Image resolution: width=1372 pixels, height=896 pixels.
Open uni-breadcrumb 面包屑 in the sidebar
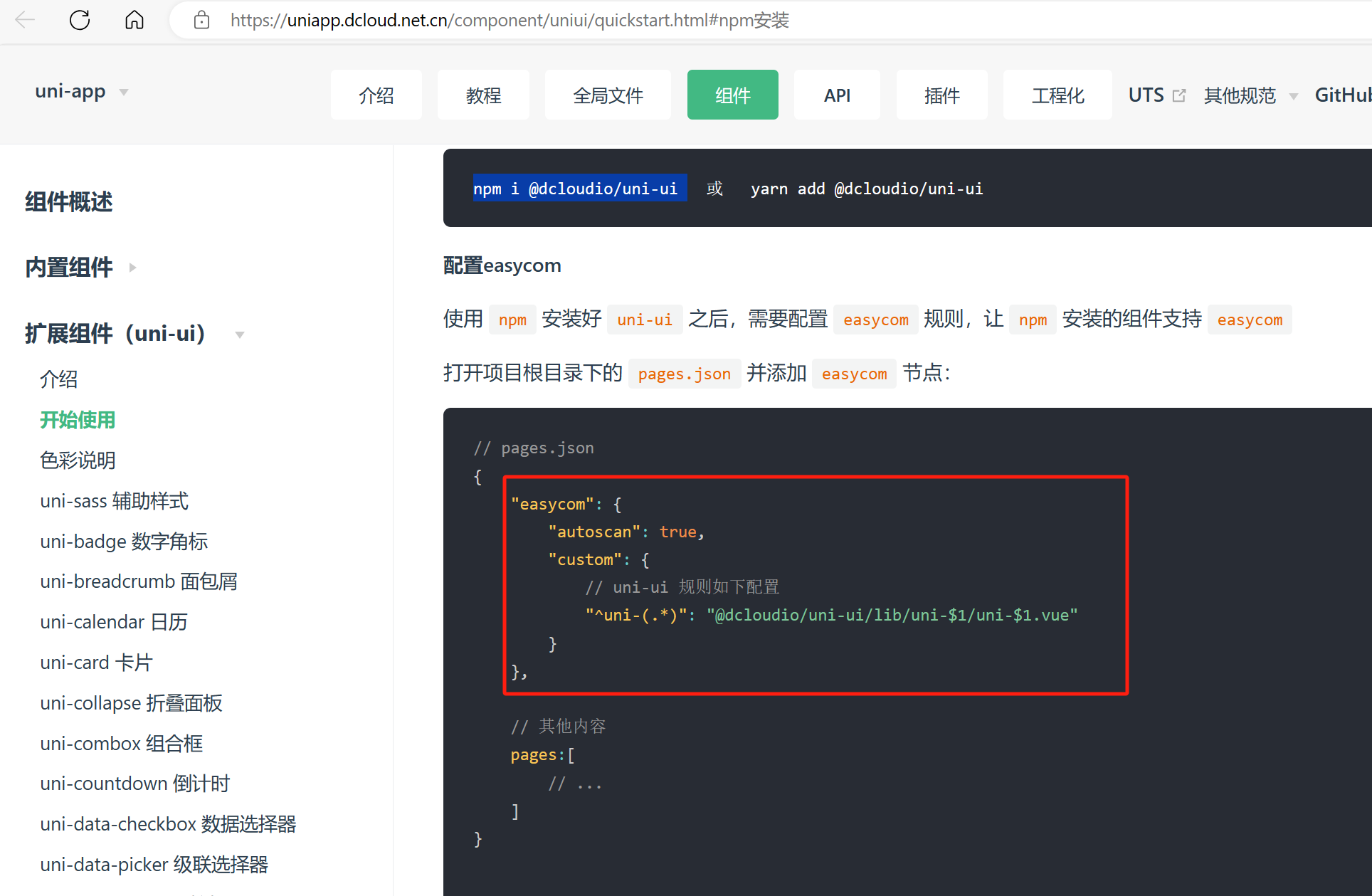(x=139, y=581)
